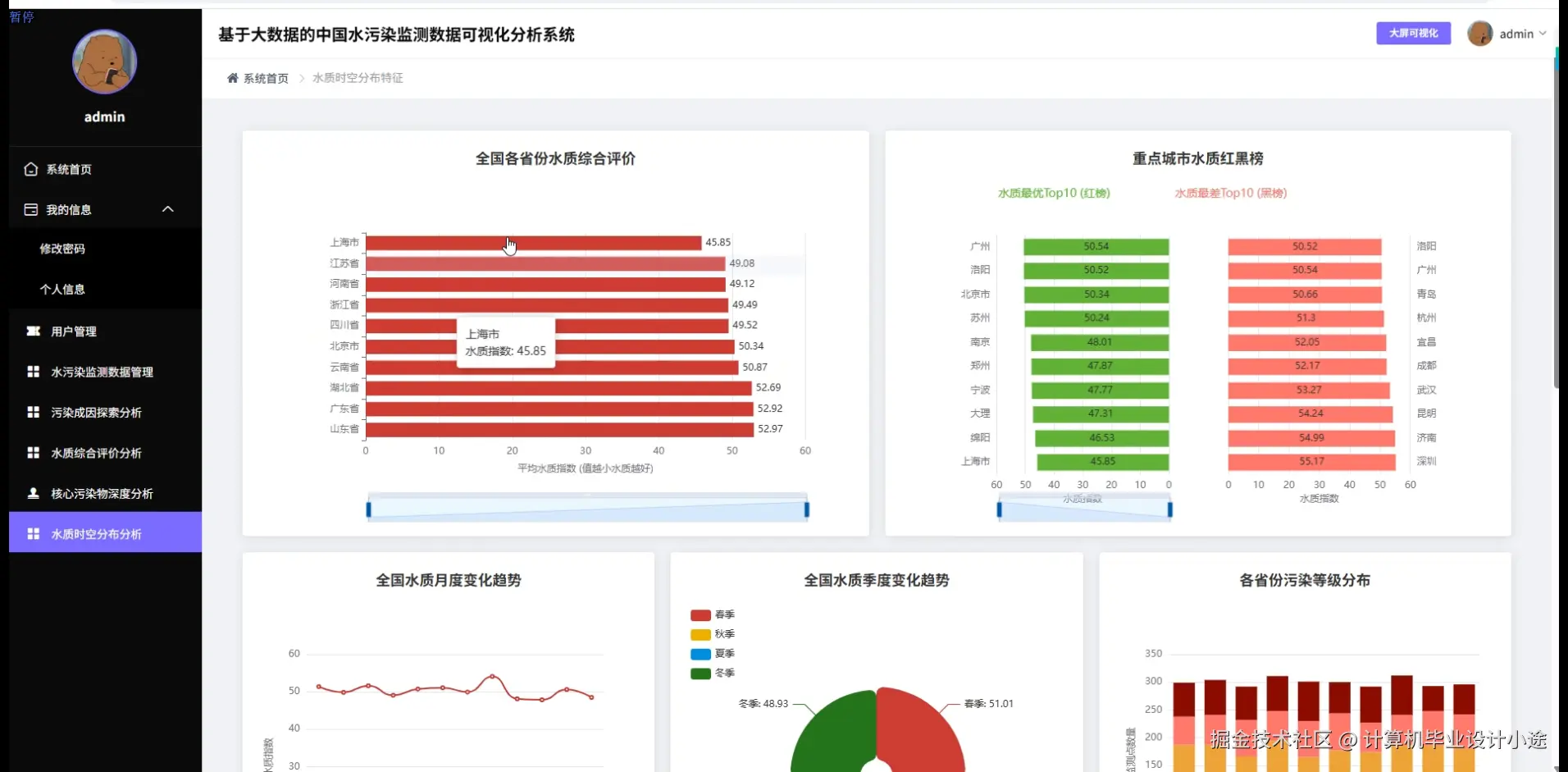Image resolution: width=1568 pixels, height=772 pixels.
Task: Click the red 昆明 54.24 bar
Action: coord(1310,413)
